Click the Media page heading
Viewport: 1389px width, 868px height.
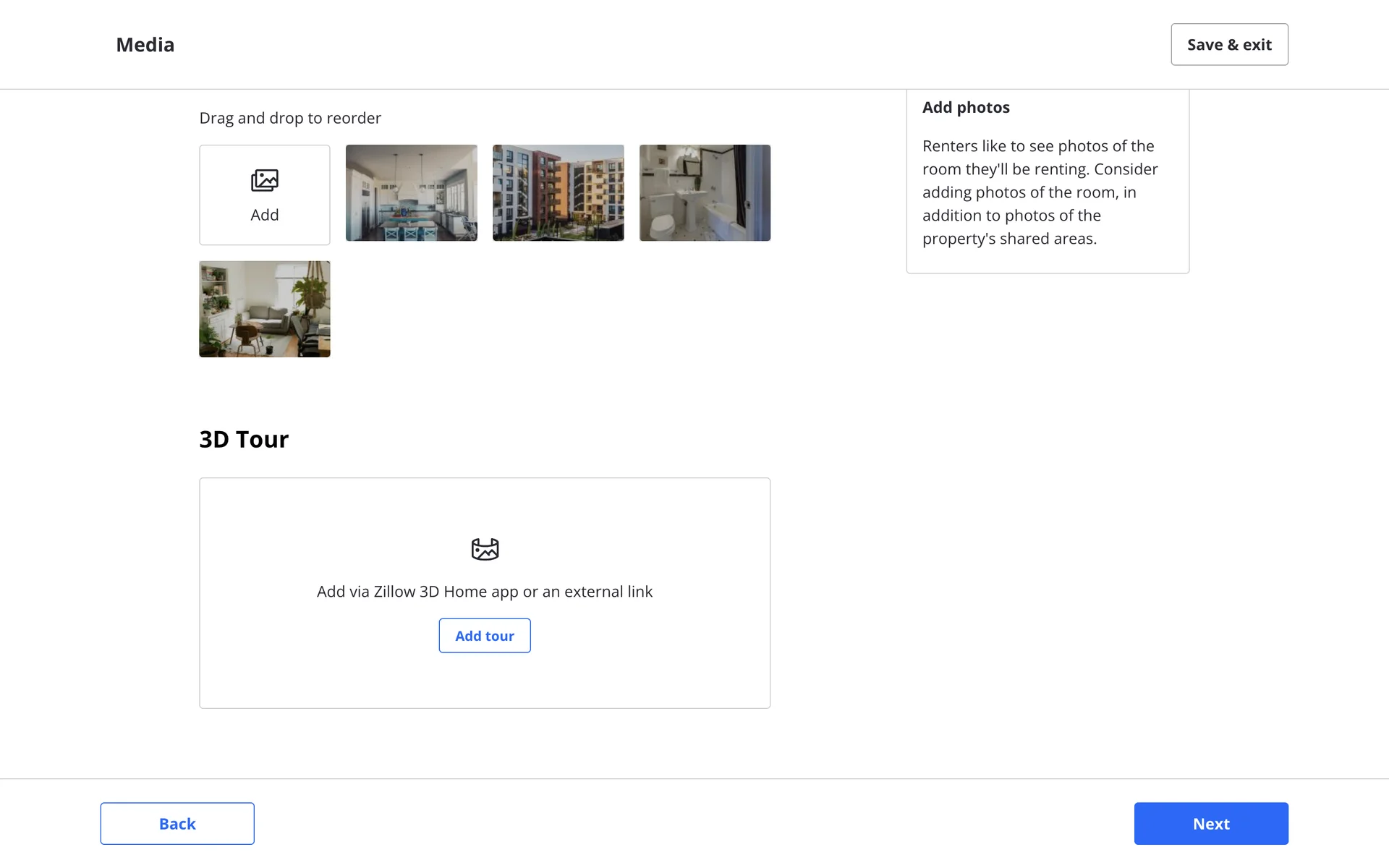145,45
